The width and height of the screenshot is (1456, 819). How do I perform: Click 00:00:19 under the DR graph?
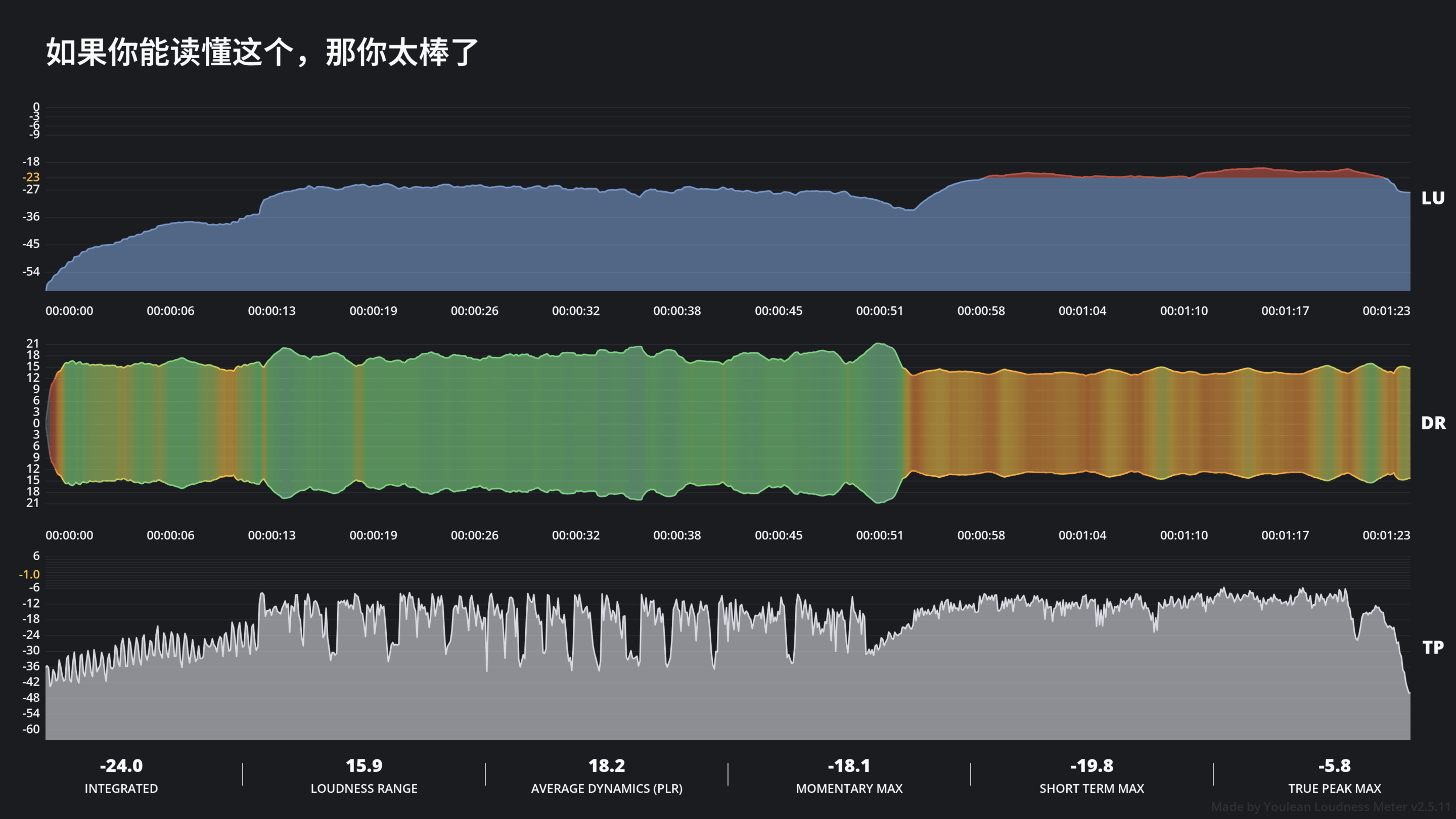click(373, 535)
